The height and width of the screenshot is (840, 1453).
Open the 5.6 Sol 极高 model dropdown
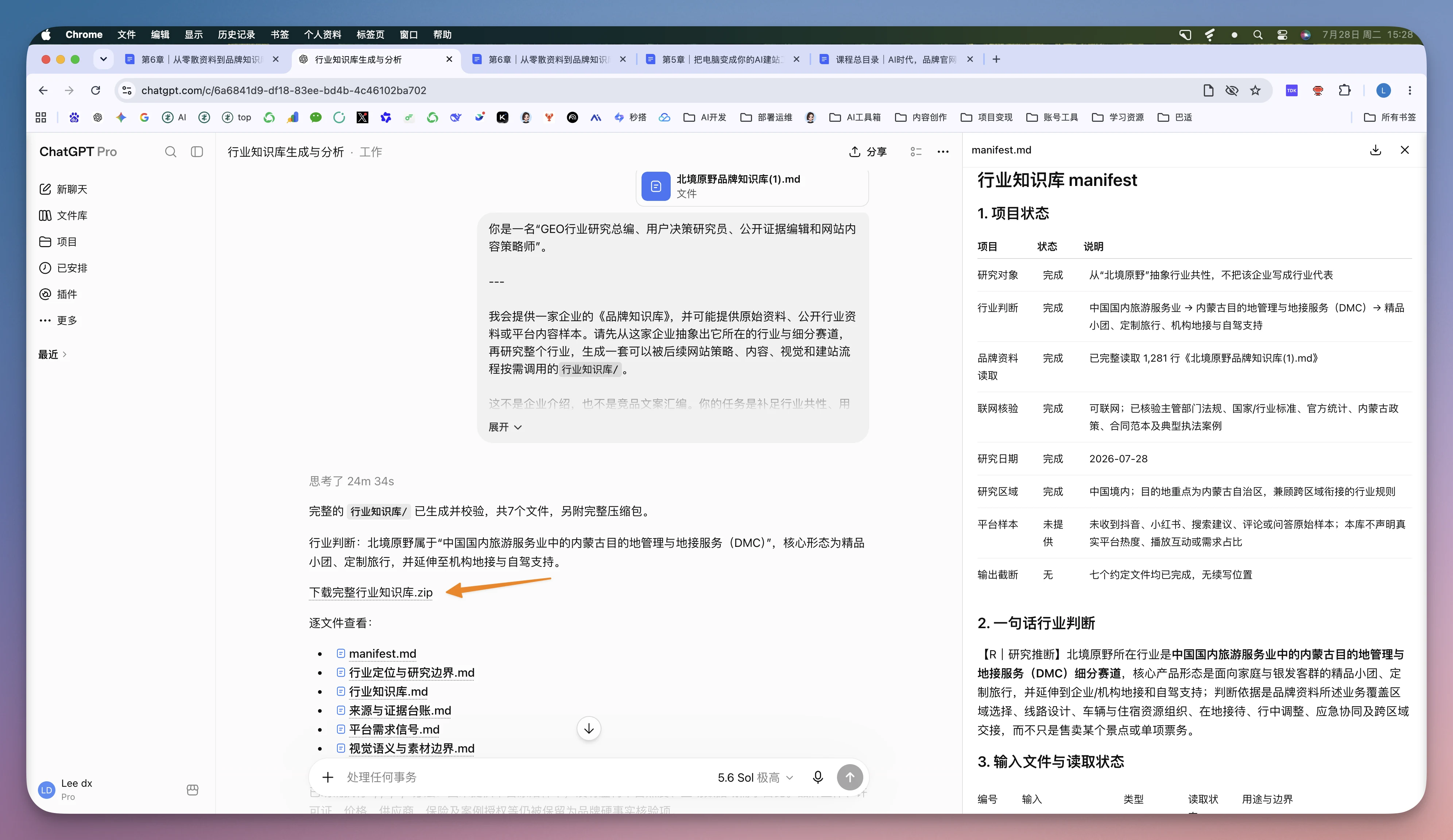click(755, 778)
